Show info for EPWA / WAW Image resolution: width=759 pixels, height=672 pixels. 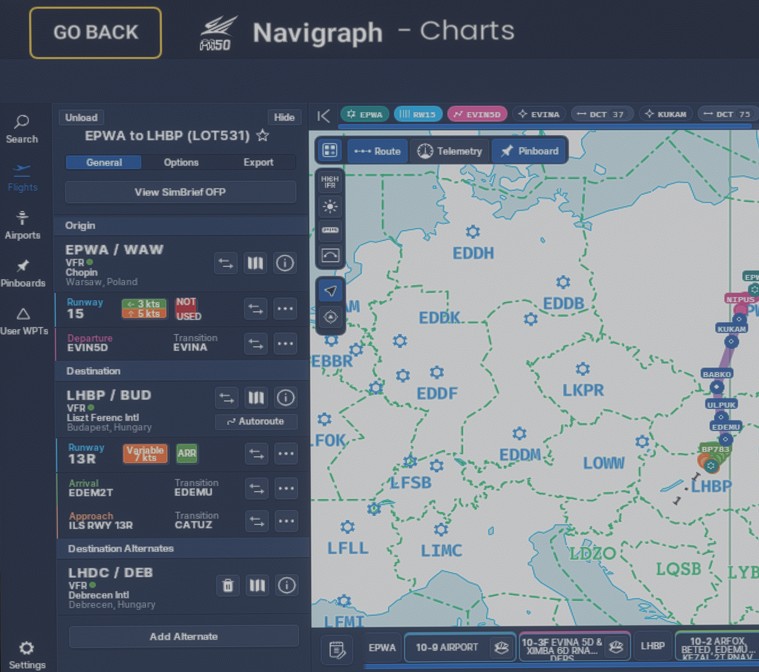click(x=285, y=263)
